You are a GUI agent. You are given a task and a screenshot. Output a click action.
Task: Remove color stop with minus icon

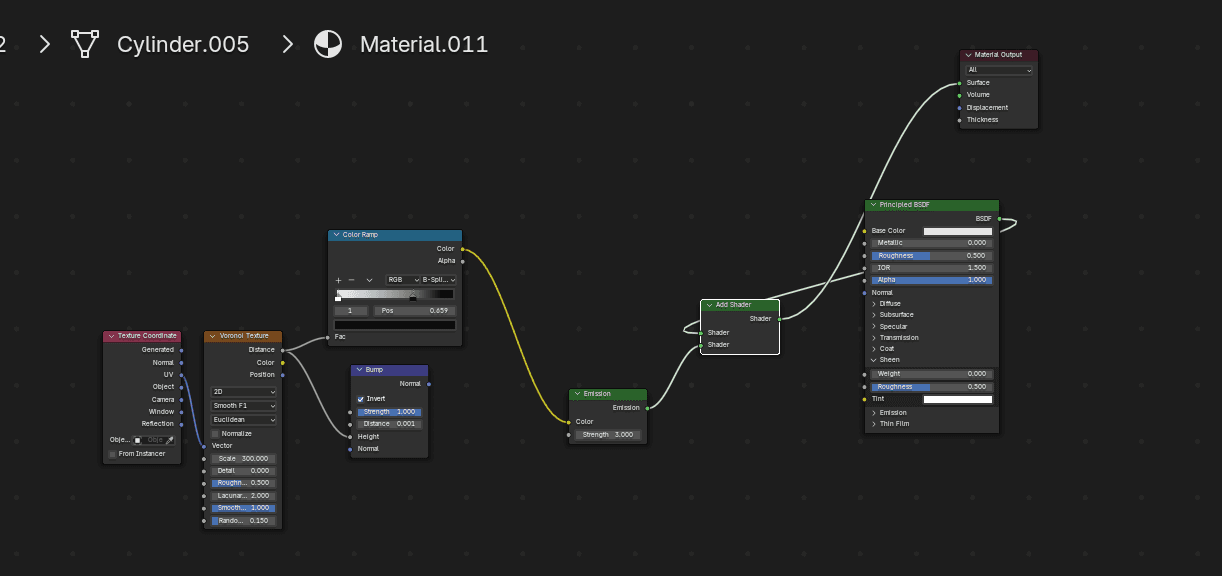click(x=351, y=280)
